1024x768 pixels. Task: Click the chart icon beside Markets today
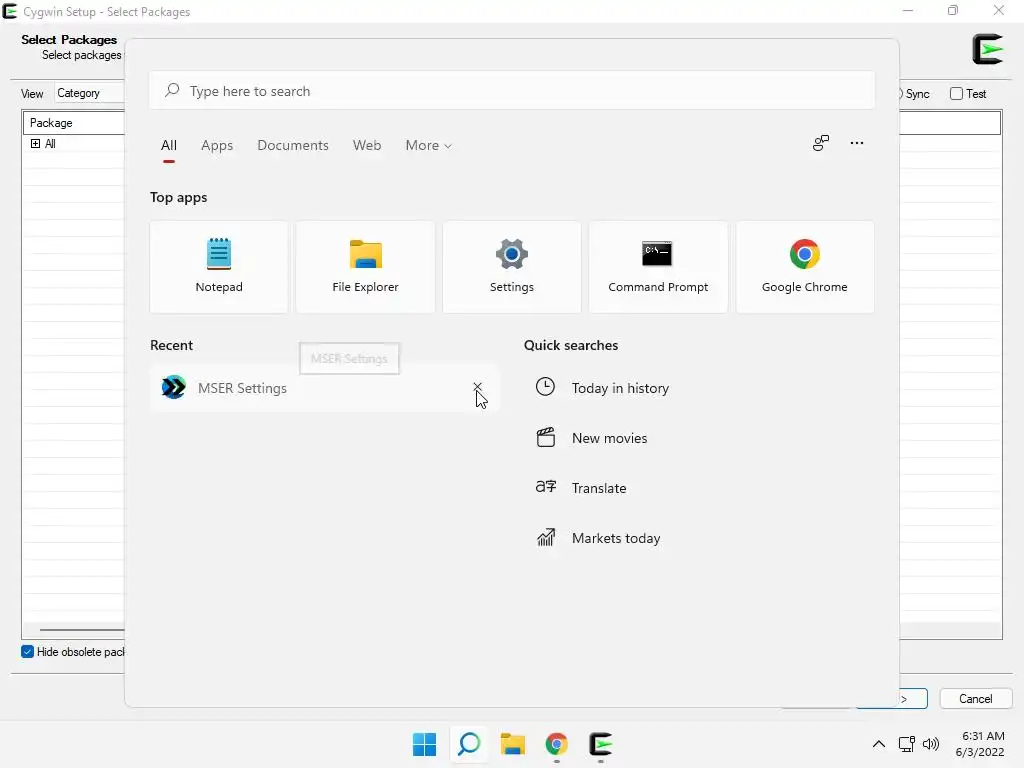click(x=545, y=537)
